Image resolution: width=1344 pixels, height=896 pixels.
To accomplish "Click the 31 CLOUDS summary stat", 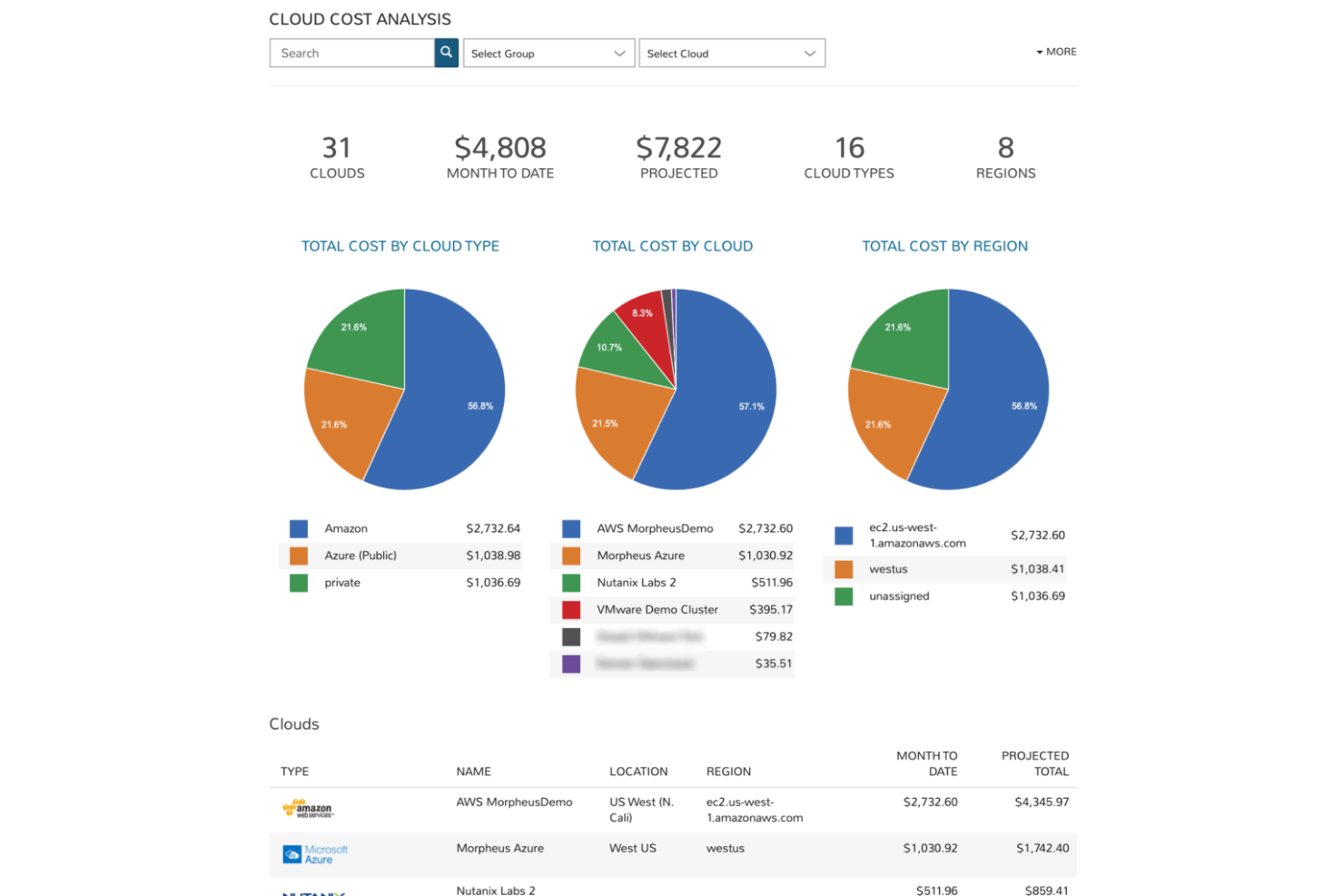I will [337, 157].
